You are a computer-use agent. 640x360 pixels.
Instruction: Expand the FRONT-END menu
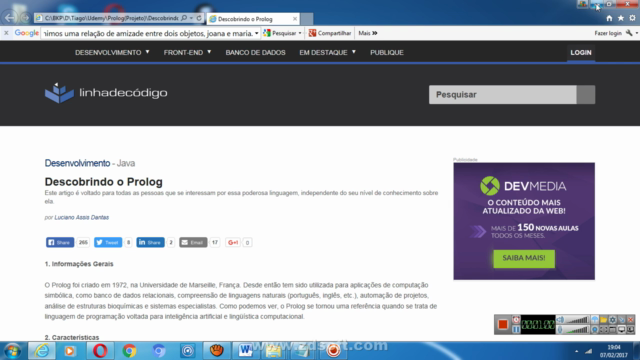point(187,52)
